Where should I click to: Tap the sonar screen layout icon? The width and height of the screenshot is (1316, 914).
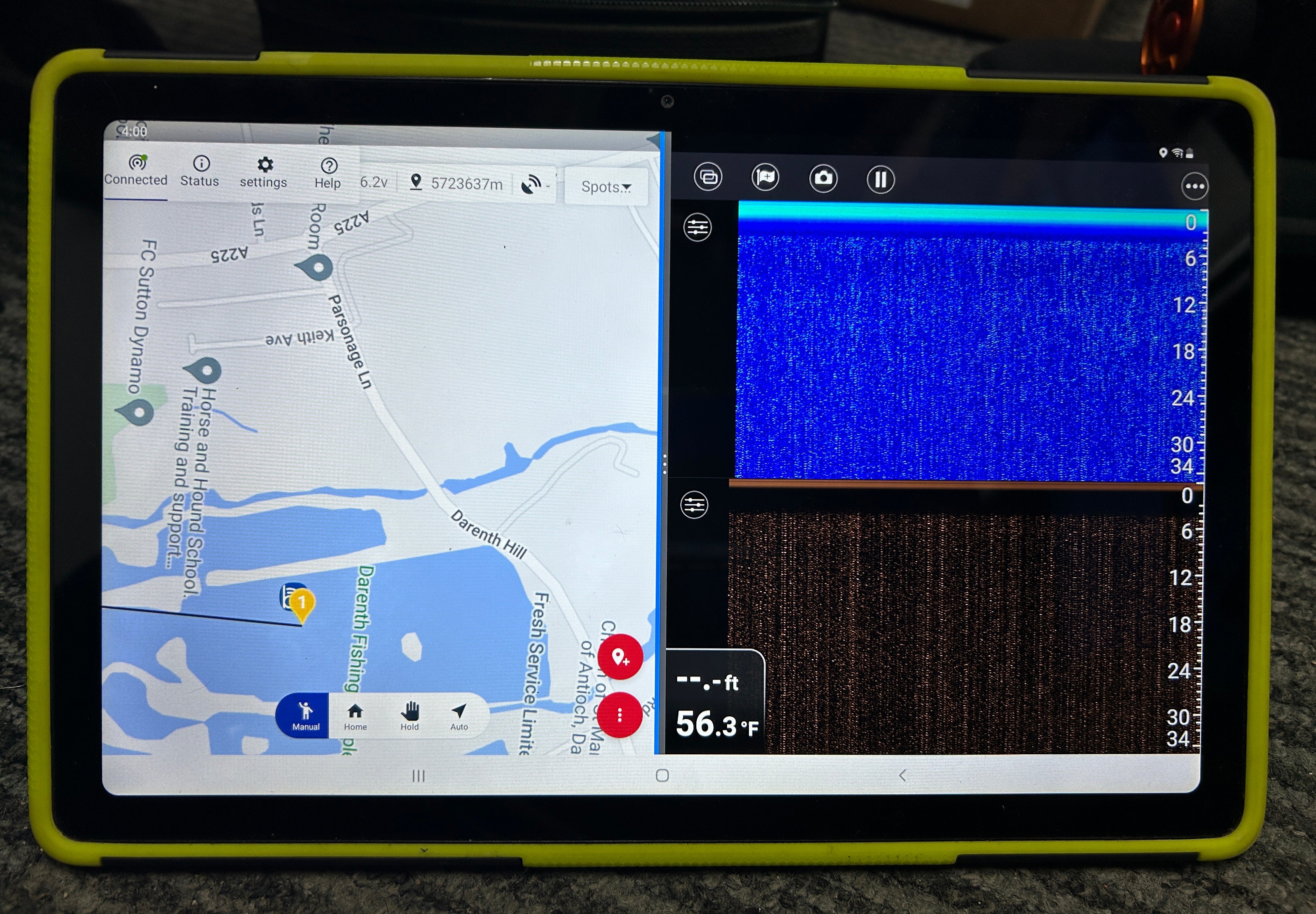coord(708,177)
